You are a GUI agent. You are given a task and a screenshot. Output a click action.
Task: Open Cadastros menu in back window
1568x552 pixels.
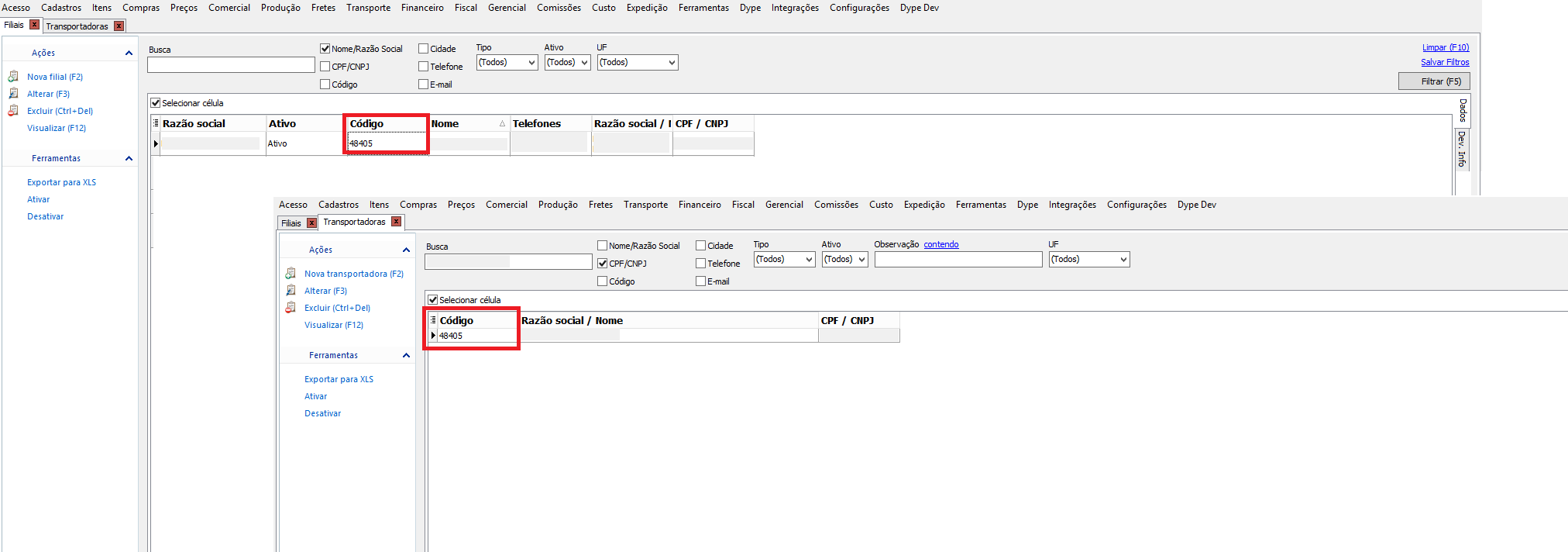(61, 8)
